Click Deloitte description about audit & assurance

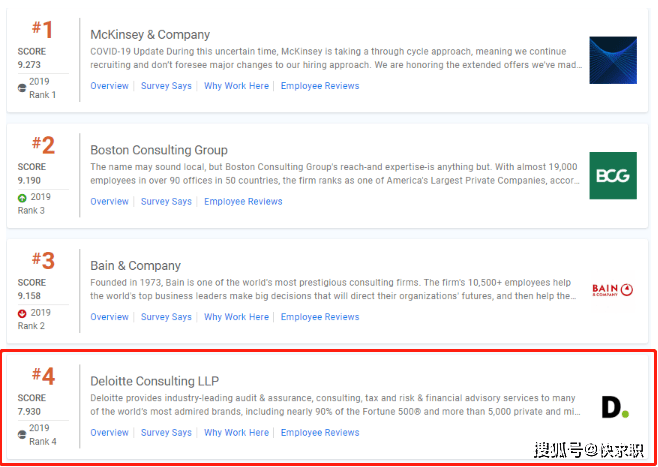(335, 405)
